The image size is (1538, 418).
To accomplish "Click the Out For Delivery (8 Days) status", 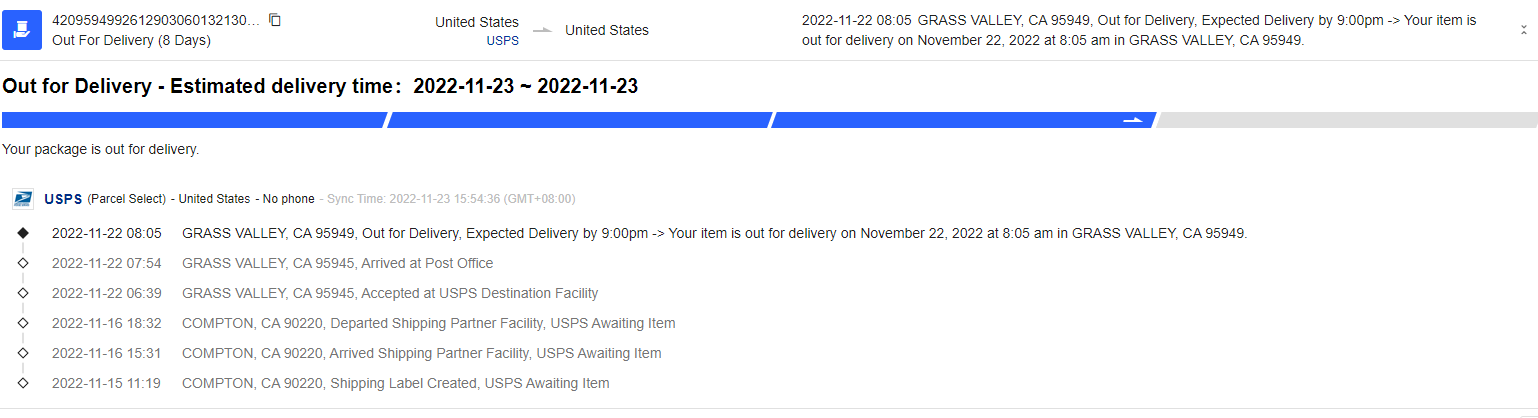I will click(x=131, y=41).
